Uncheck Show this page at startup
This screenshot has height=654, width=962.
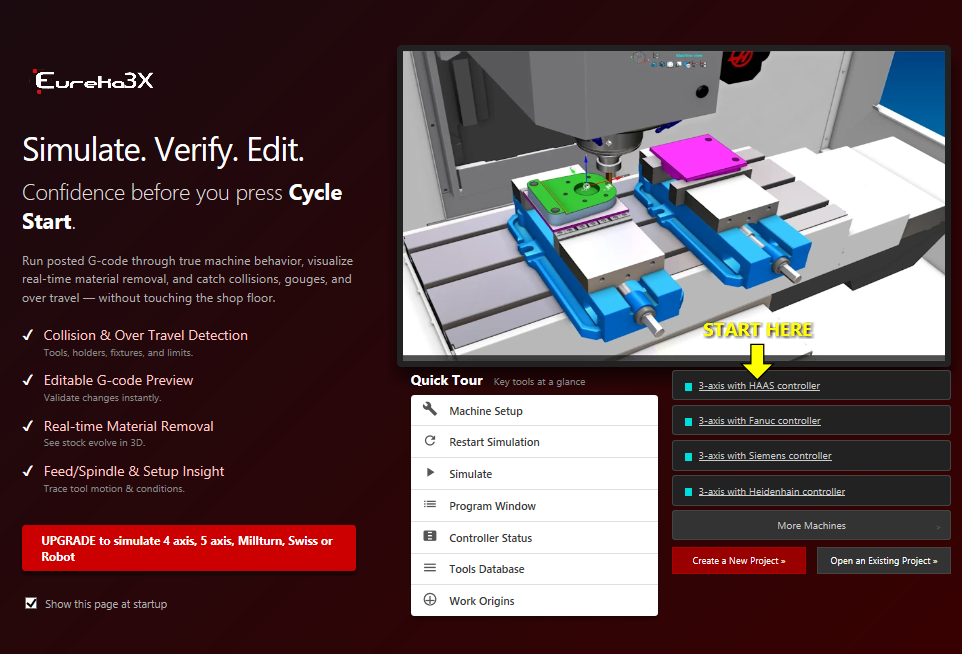pyautogui.click(x=31, y=604)
